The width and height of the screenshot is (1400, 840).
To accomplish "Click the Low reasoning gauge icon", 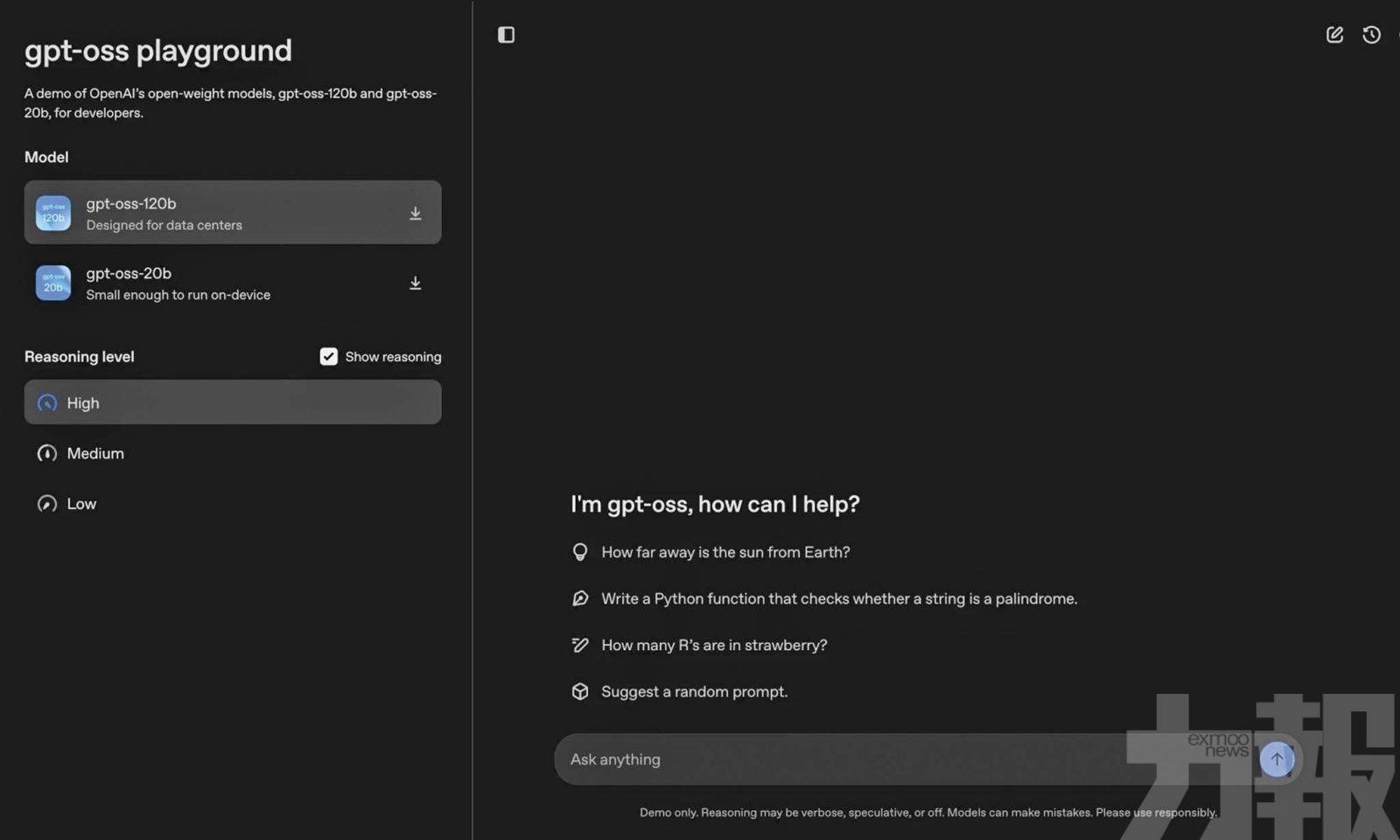I will pyautogui.click(x=47, y=504).
